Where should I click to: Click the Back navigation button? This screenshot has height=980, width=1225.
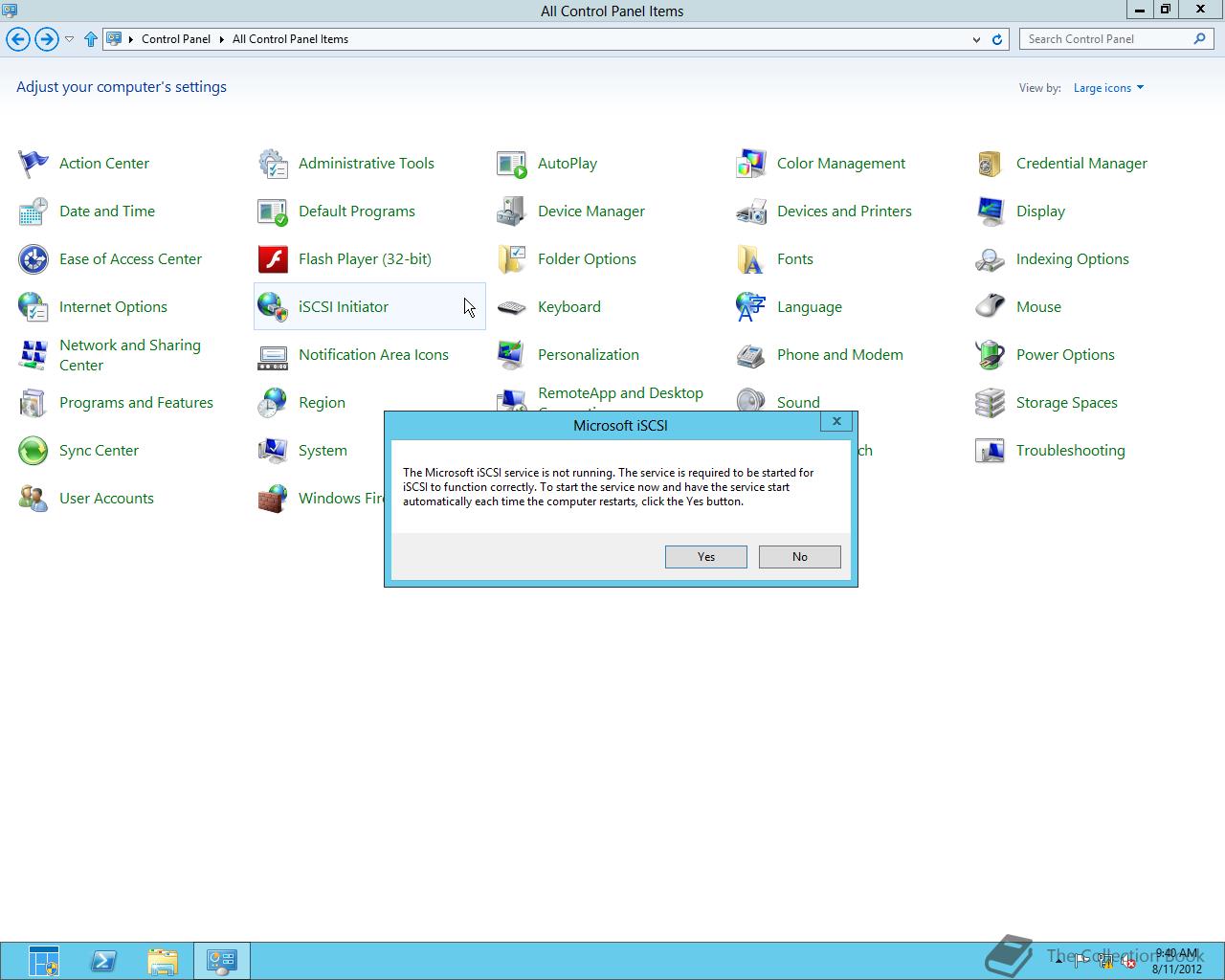tap(18, 39)
